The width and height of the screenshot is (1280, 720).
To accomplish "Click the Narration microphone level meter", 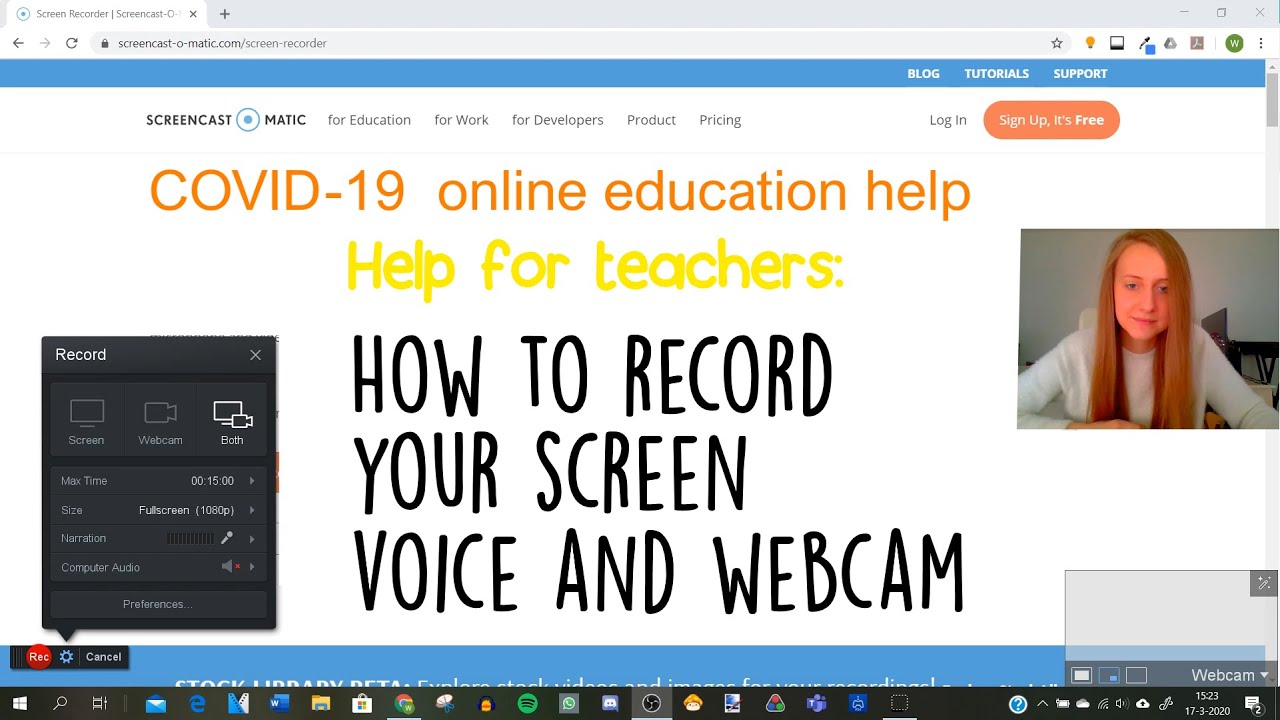I will coord(190,538).
